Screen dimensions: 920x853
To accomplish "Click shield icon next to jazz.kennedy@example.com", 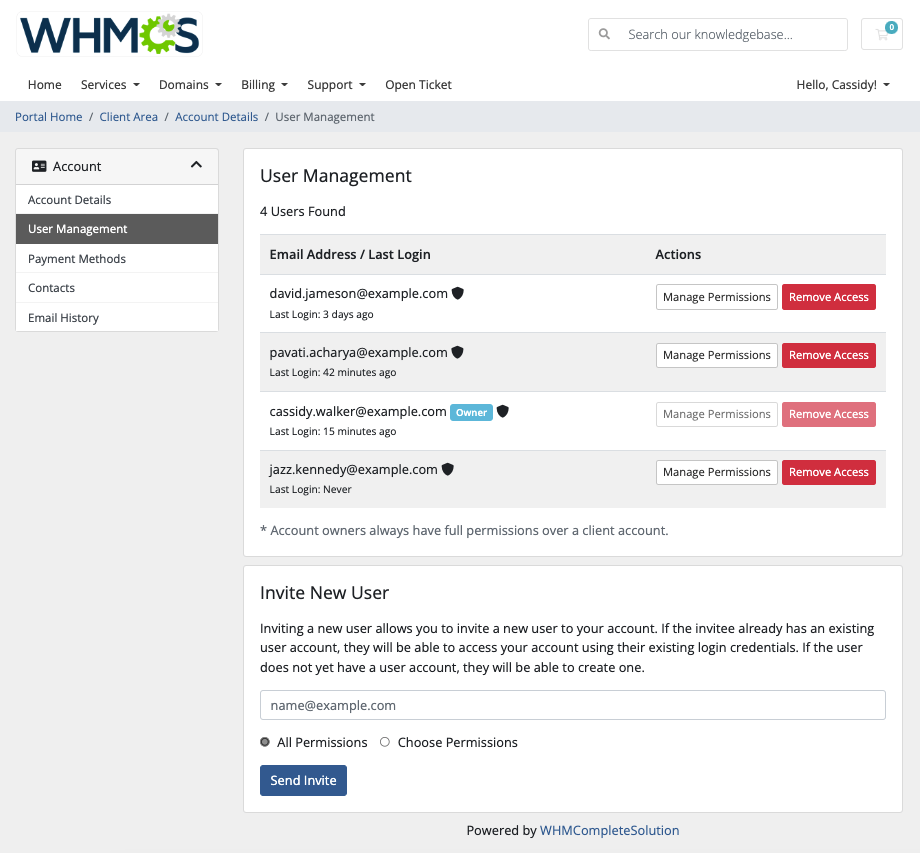I will (448, 469).
